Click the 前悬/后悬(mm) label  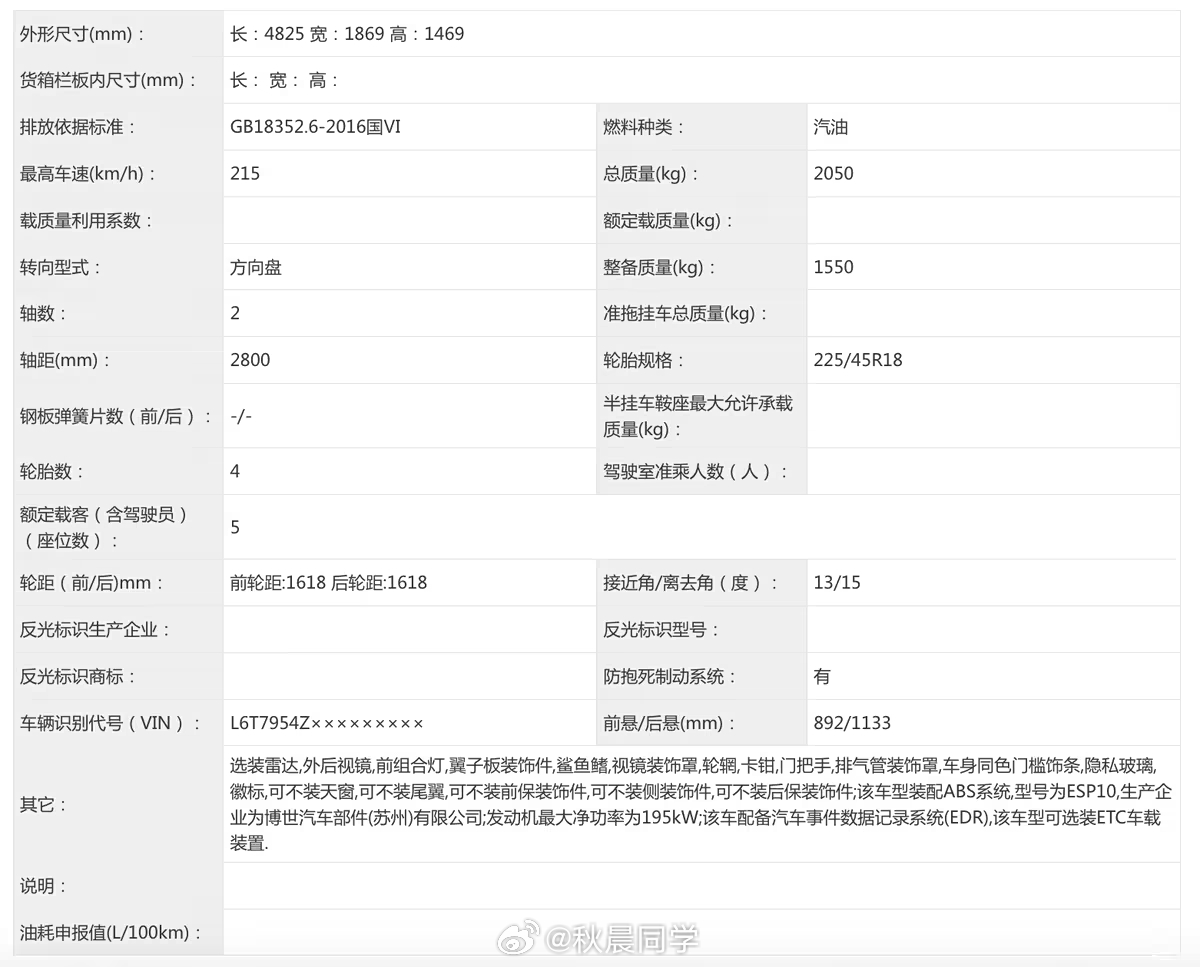point(669,723)
